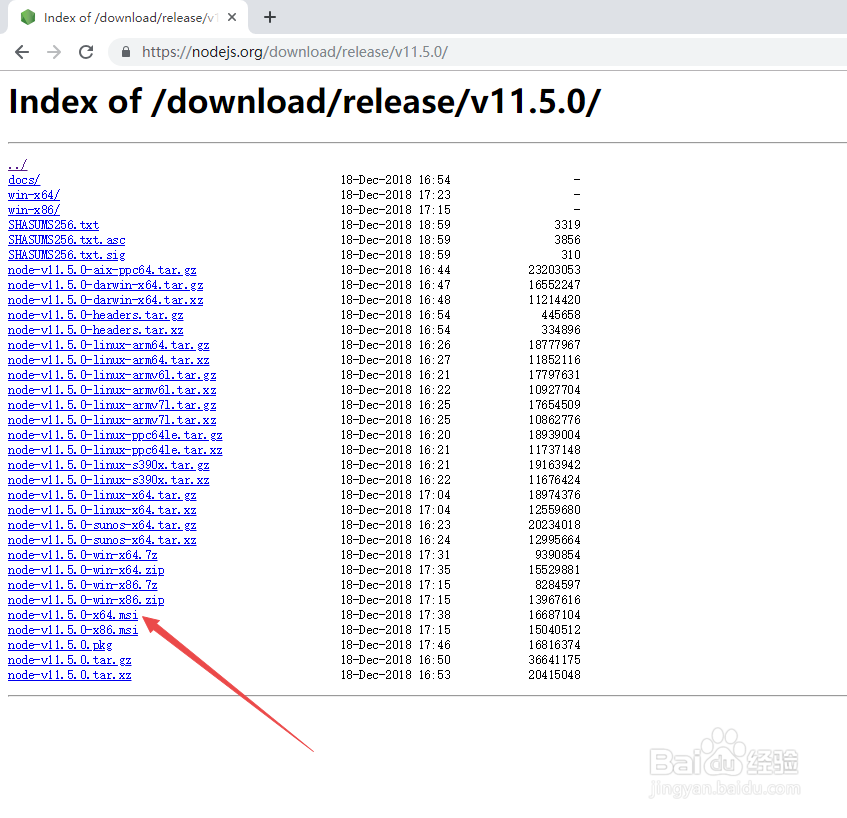Screen dimensions: 847x818
Task: Download node-v11.5.0-win-x86.7z
Action: coord(83,585)
